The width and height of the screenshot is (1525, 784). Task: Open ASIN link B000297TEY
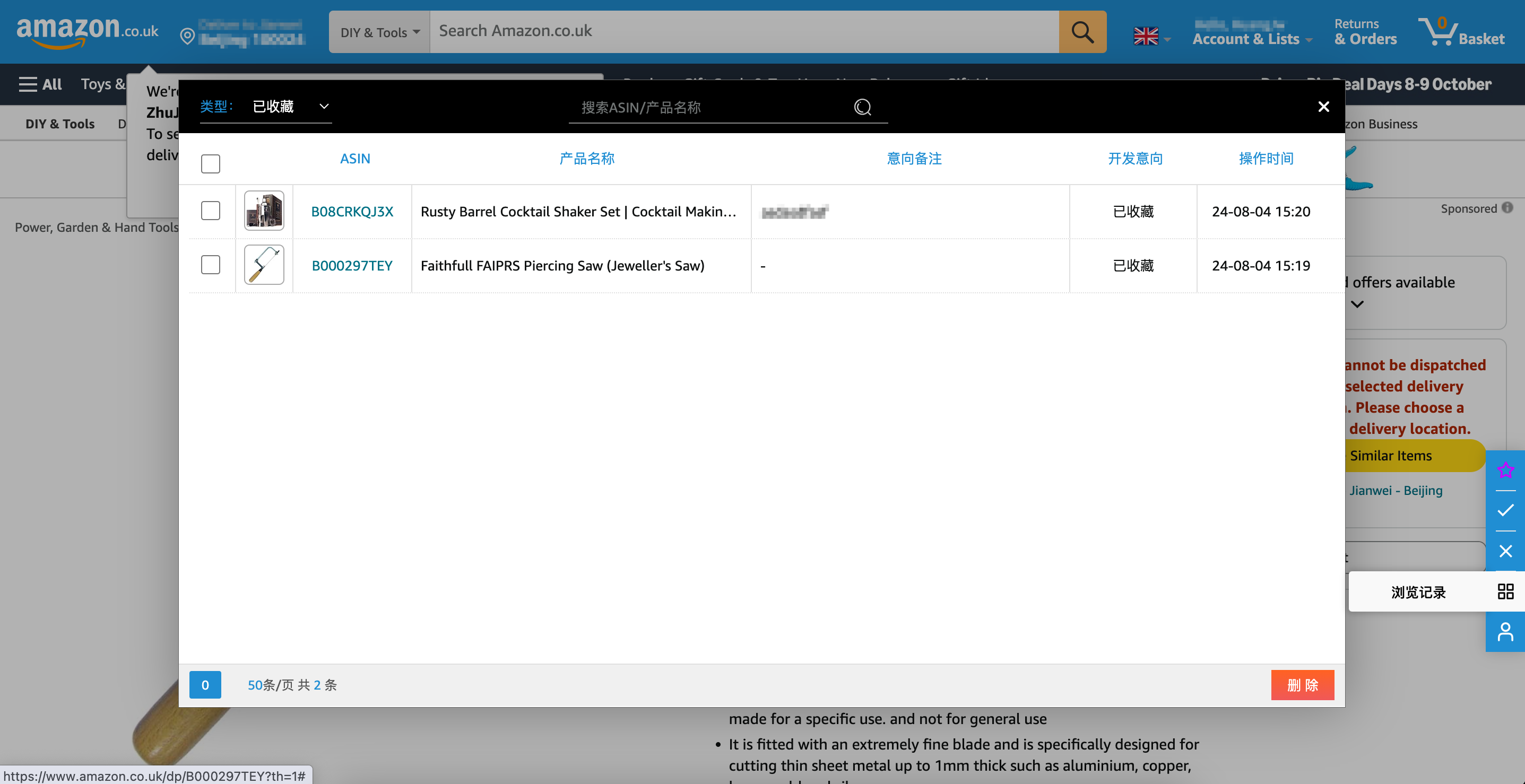(x=352, y=266)
